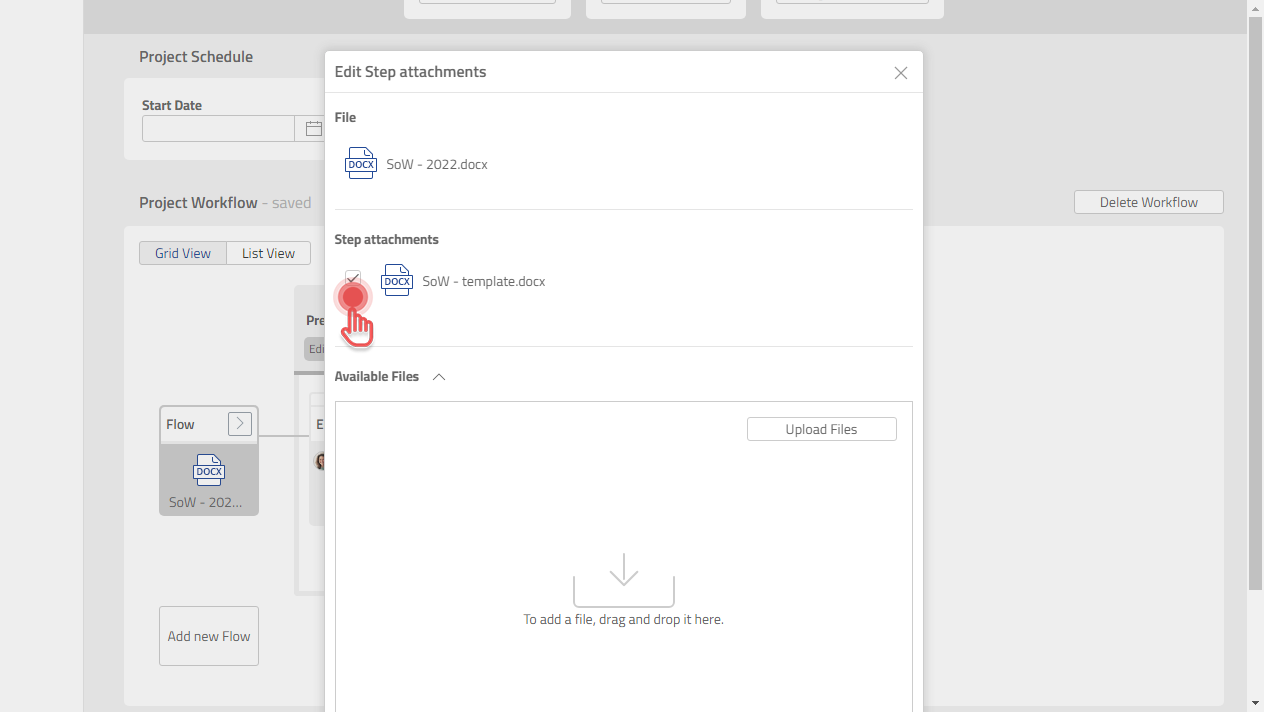Click the vertical scrollbar on the right
The width and height of the screenshot is (1264, 712).
(1255, 300)
